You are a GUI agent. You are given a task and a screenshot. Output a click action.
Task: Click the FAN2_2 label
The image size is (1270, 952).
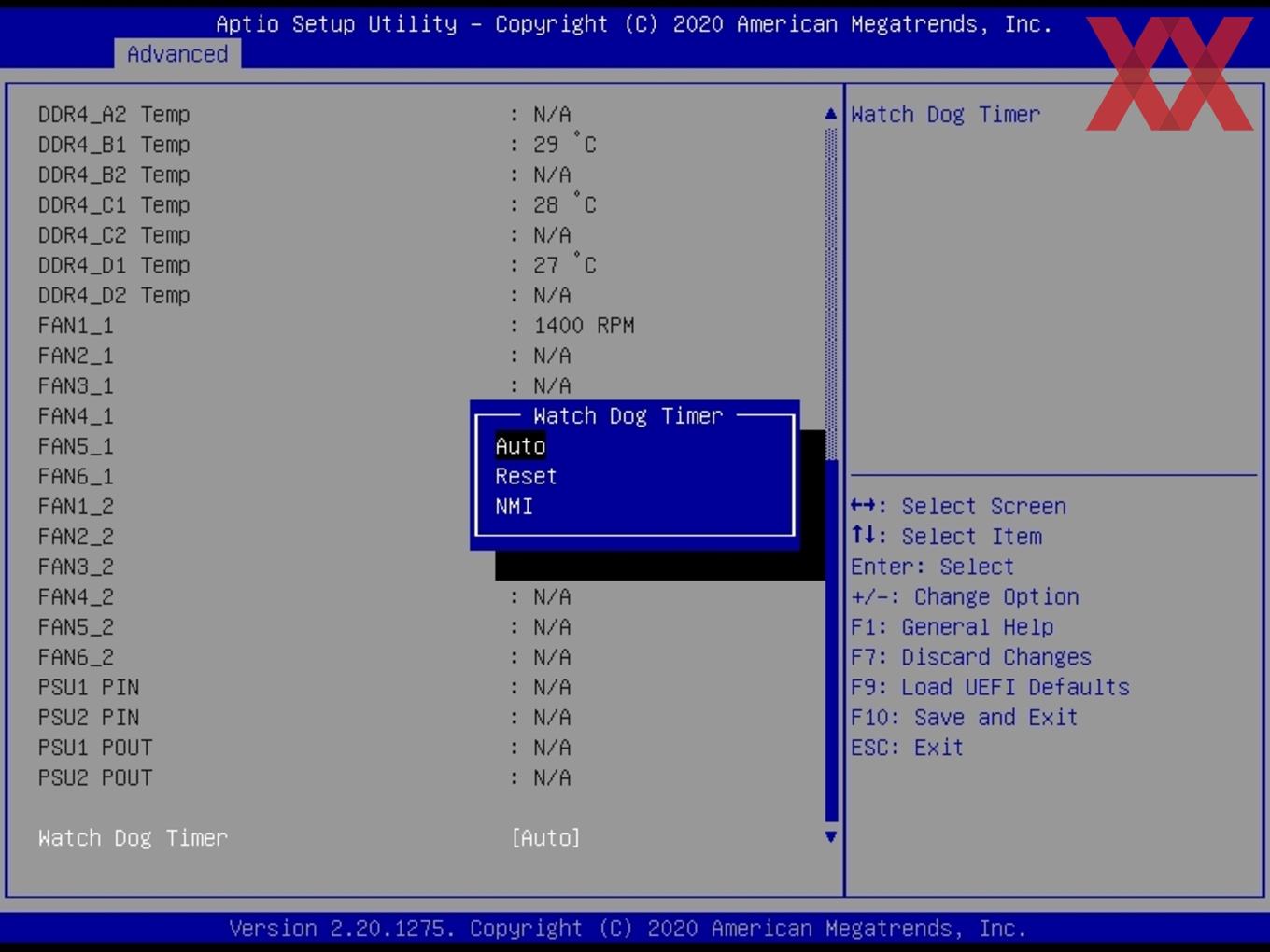tap(76, 537)
